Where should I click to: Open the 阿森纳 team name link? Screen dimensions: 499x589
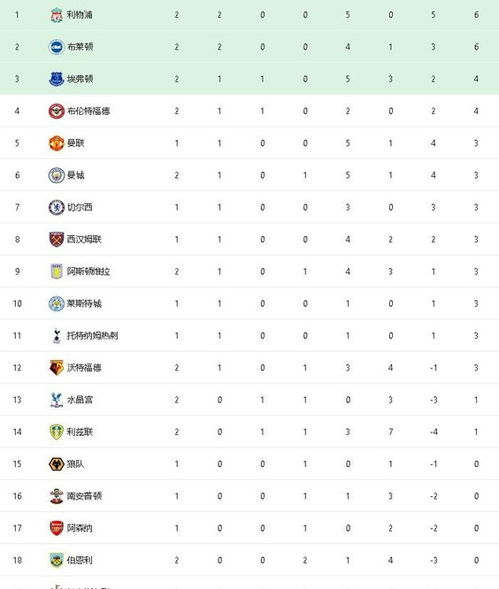pyautogui.click(x=80, y=528)
